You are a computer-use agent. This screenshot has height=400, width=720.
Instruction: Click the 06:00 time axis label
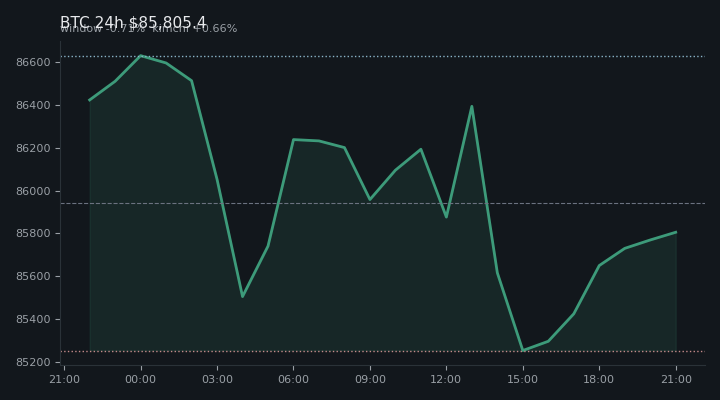point(293,379)
